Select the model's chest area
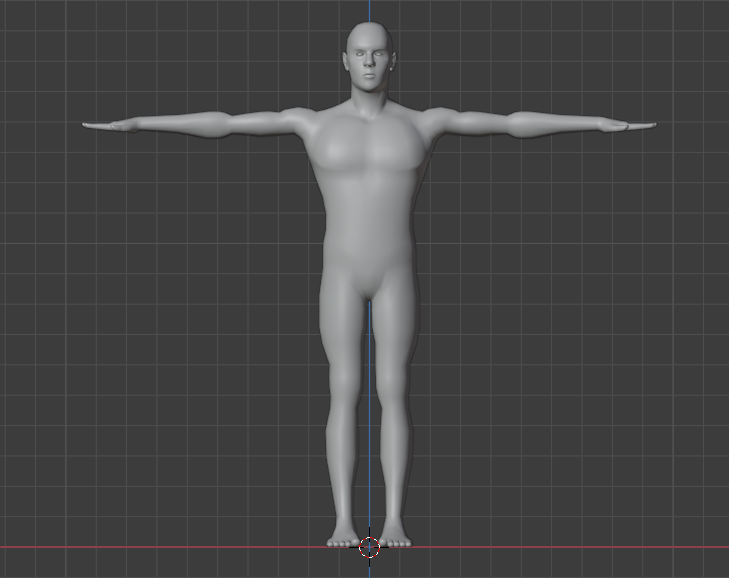 (x=368, y=150)
